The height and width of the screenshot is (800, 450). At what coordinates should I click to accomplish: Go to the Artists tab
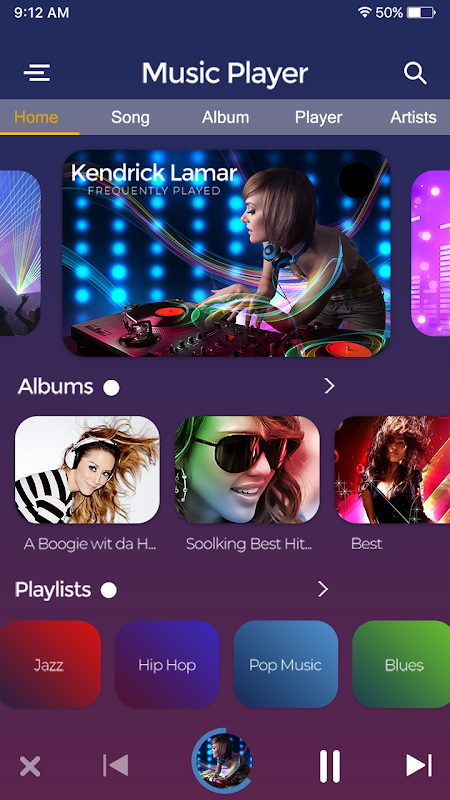(x=413, y=117)
